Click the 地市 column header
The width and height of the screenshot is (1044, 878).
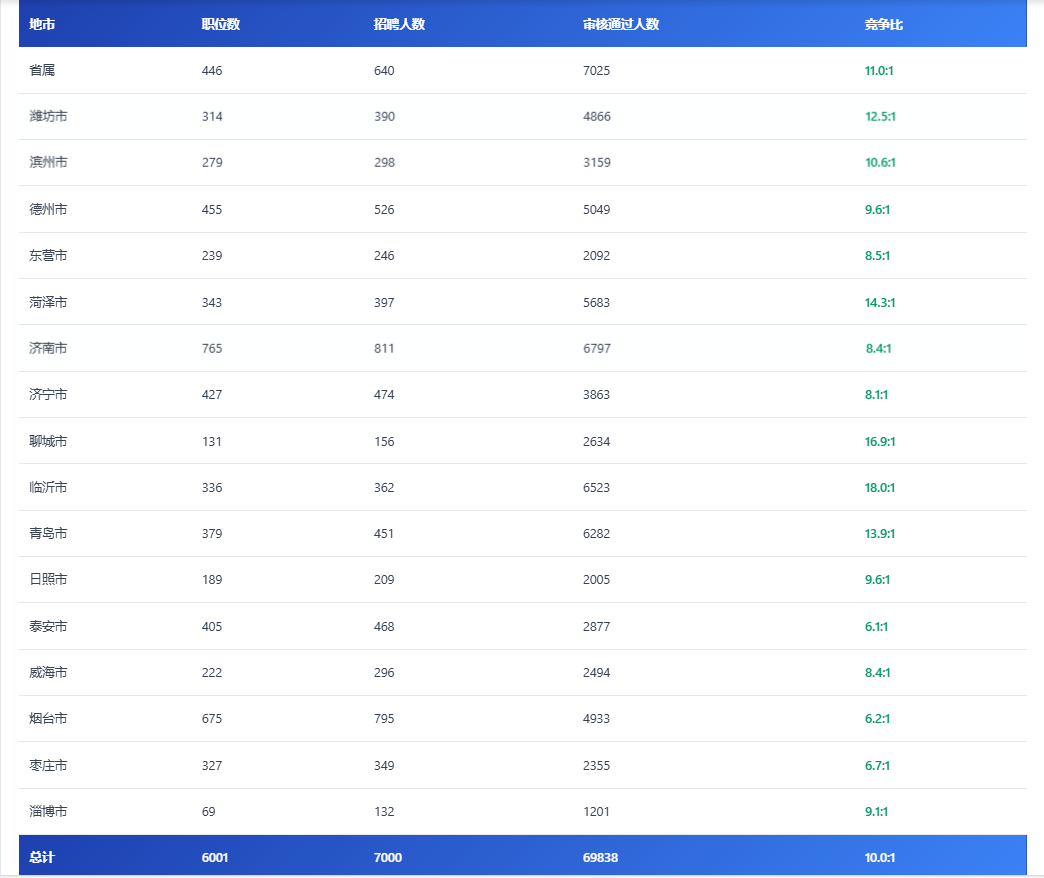(42, 24)
